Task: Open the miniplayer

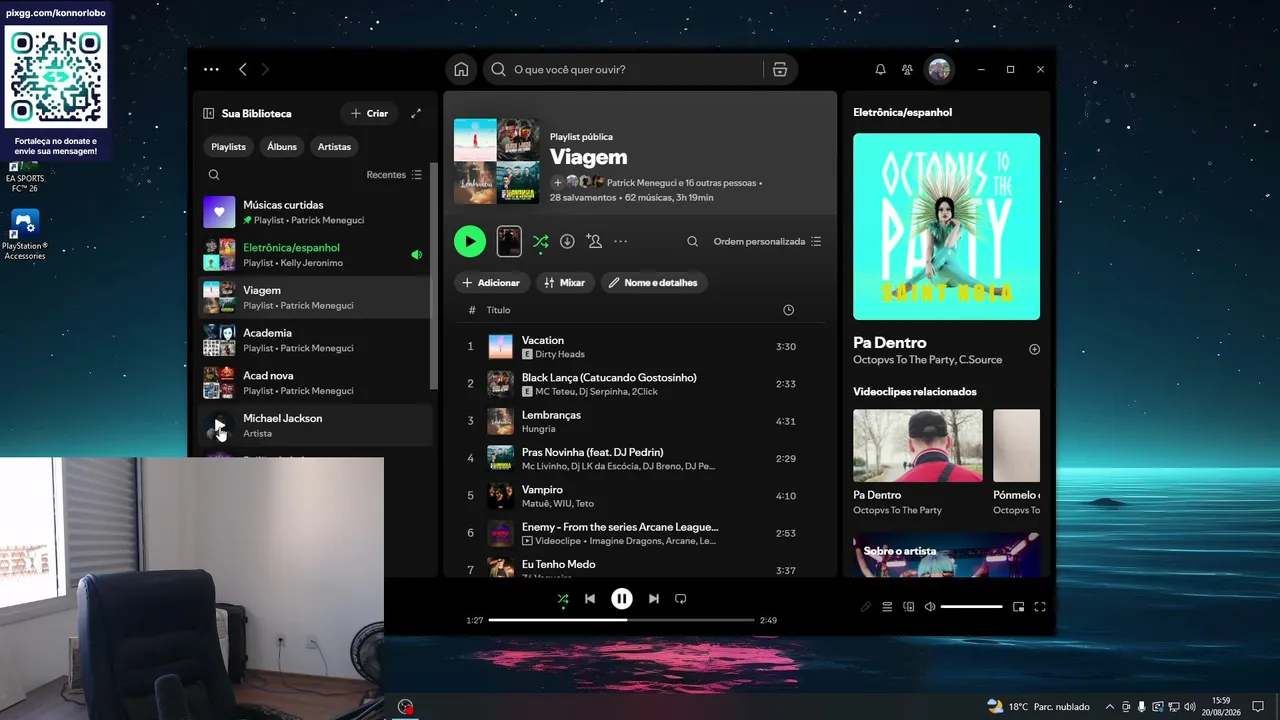Action: (1019, 607)
